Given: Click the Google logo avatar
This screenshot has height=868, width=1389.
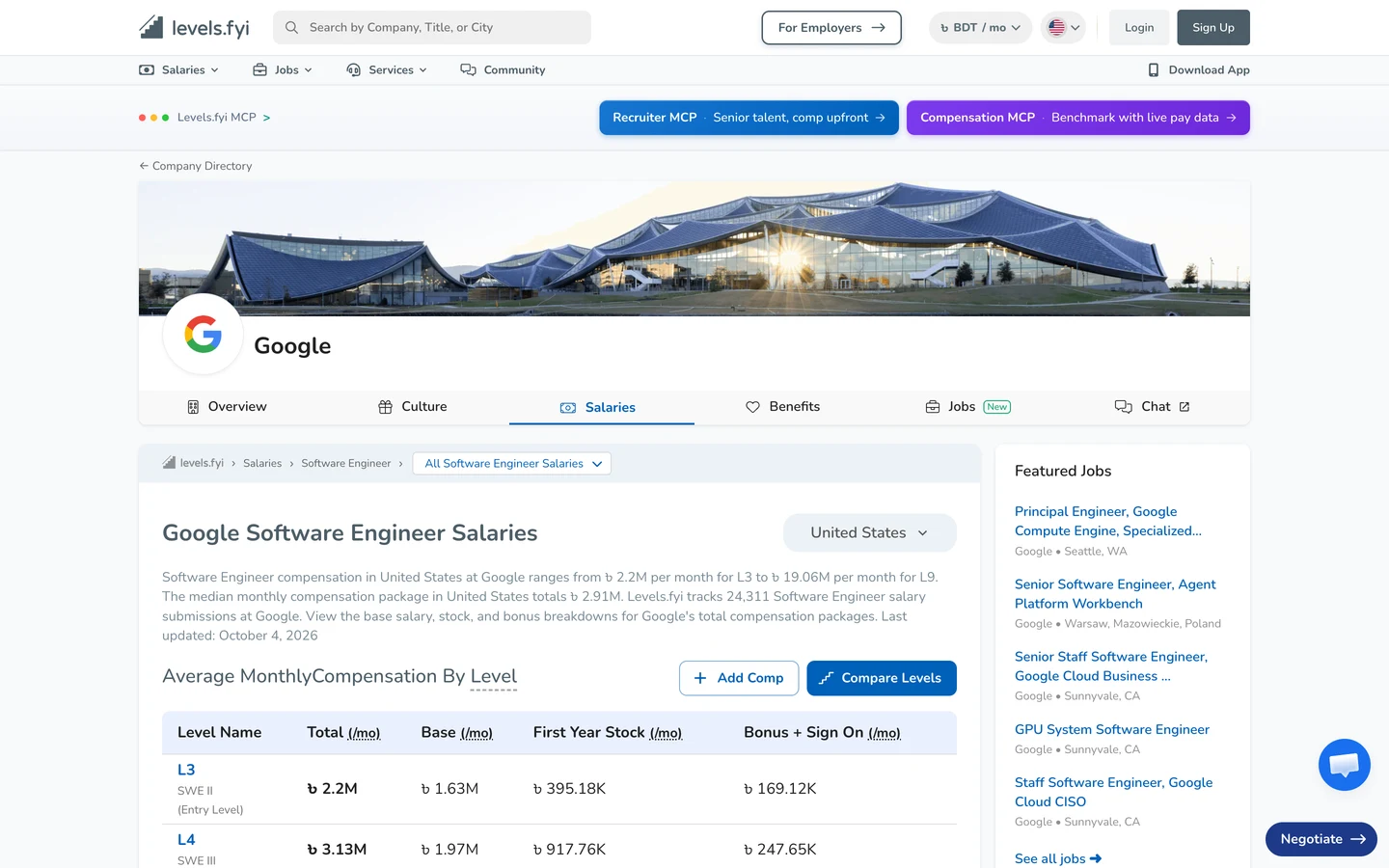Looking at the screenshot, I should click(203, 334).
